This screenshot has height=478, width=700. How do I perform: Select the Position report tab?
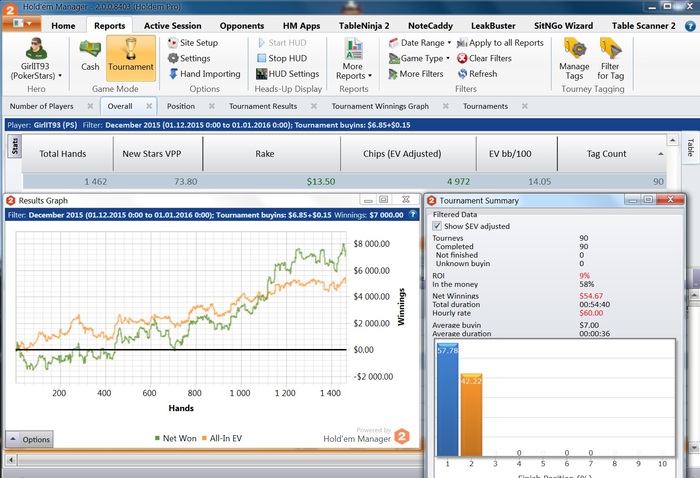point(181,106)
